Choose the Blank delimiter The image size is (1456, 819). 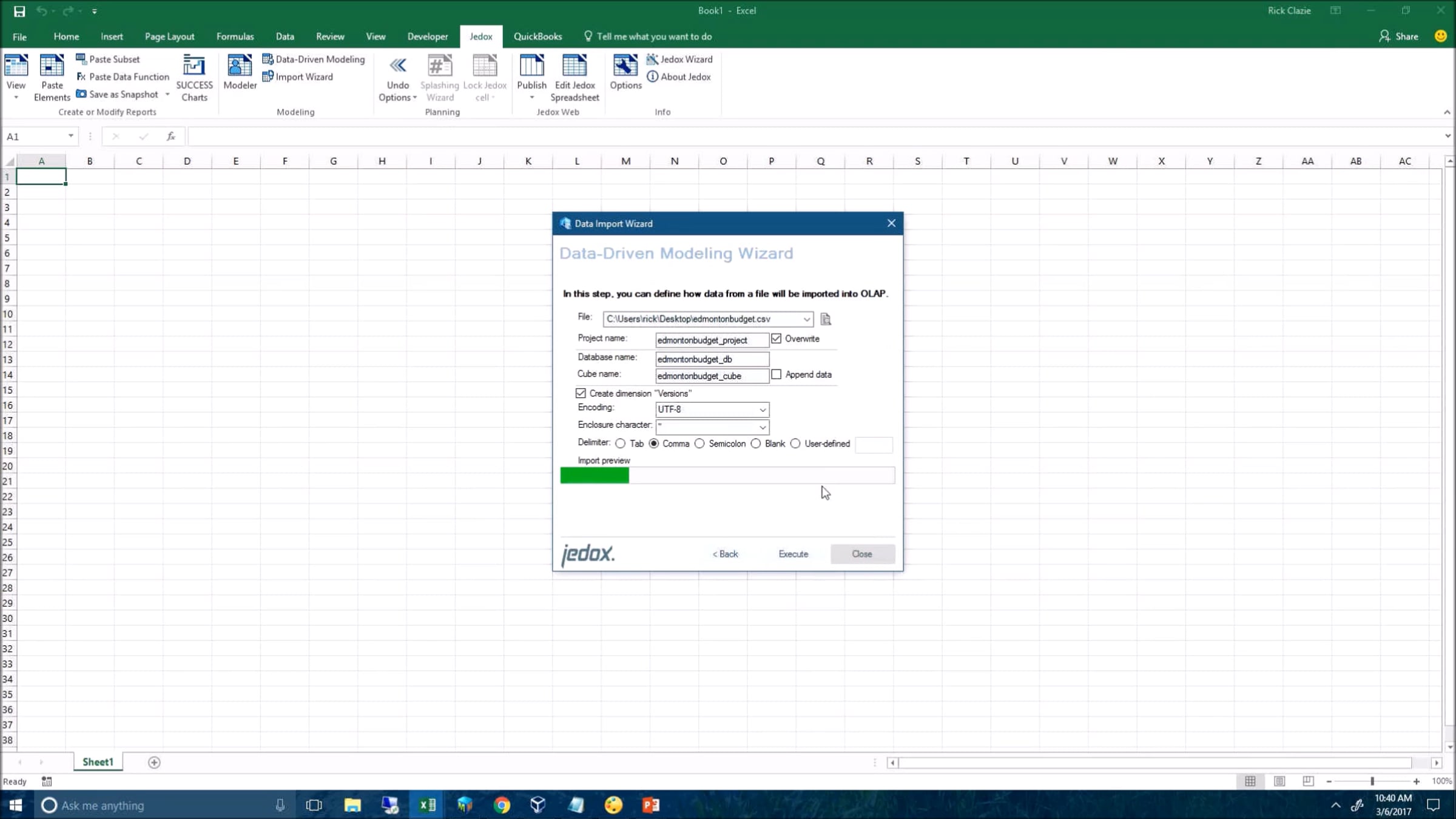point(756,443)
